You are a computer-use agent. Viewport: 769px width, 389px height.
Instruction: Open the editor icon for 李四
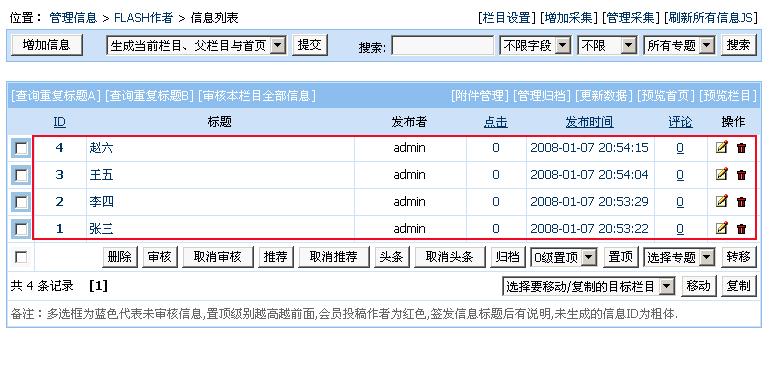(x=721, y=201)
